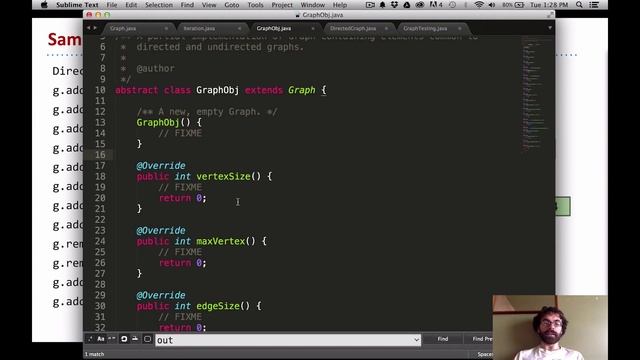The width and height of the screenshot is (640, 360).
Task: Toggle regular expression search in find bar
Action: (90, 339)
